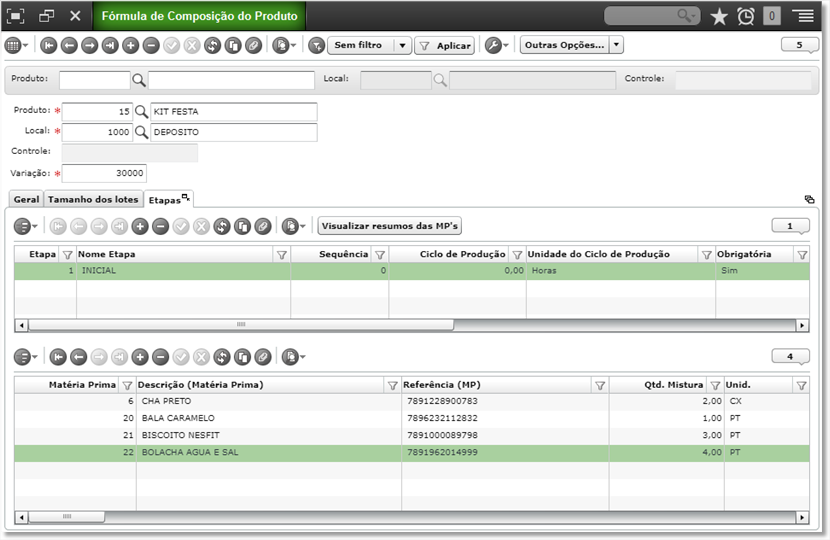Filter the Nome Etapa column
This screenshot has height=540, width=830.
pyautogui.click(x=282, y=255)
